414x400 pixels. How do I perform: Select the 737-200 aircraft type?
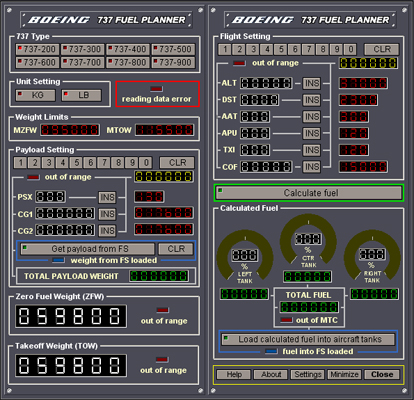click(x=37, y=49)
